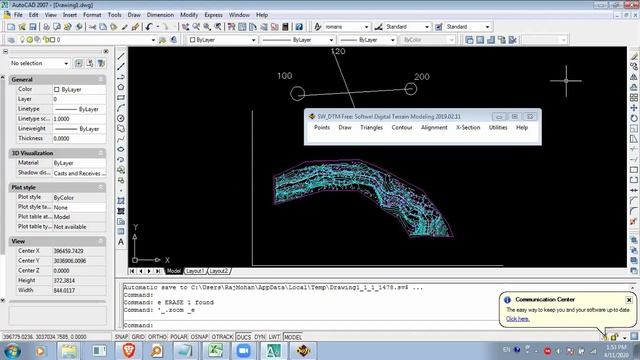
Task: Select the Multiline Text A tool
Action: click(121, 242)
